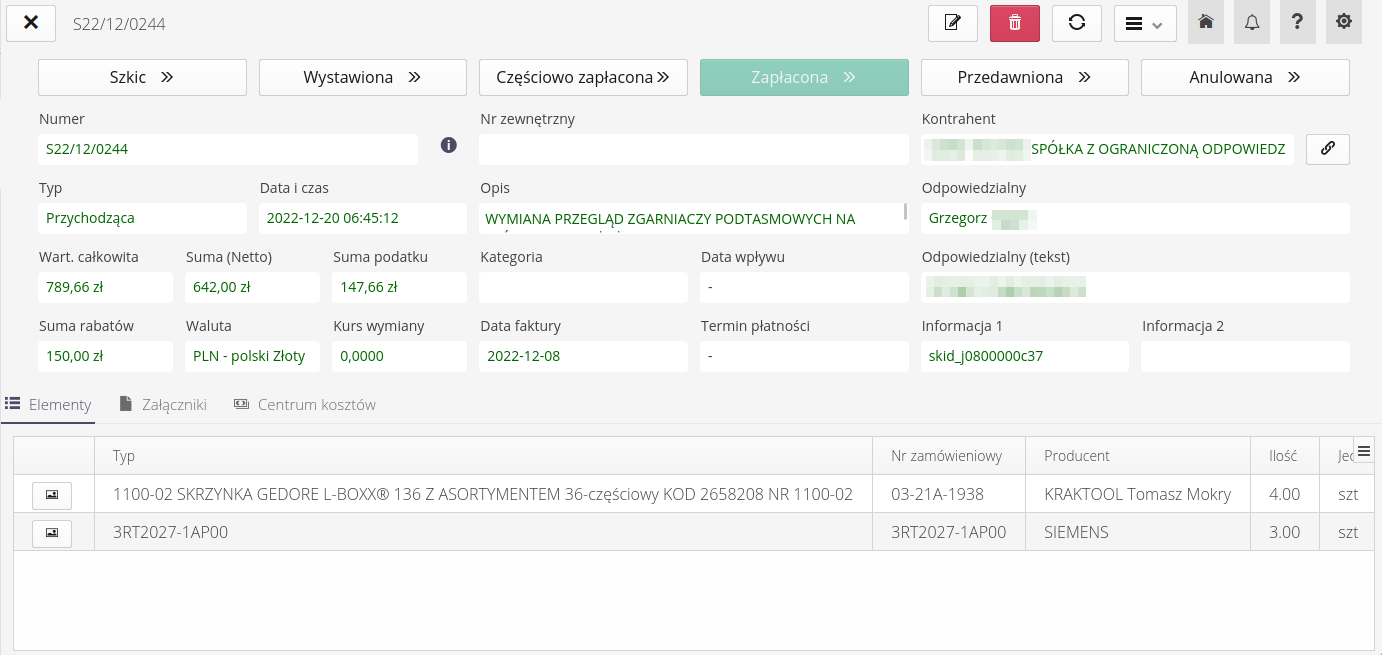Open the hamburger menu dropdown
Viewport: 1382px width, 655px height.
pyautogui.click(x=1144, y=24)
